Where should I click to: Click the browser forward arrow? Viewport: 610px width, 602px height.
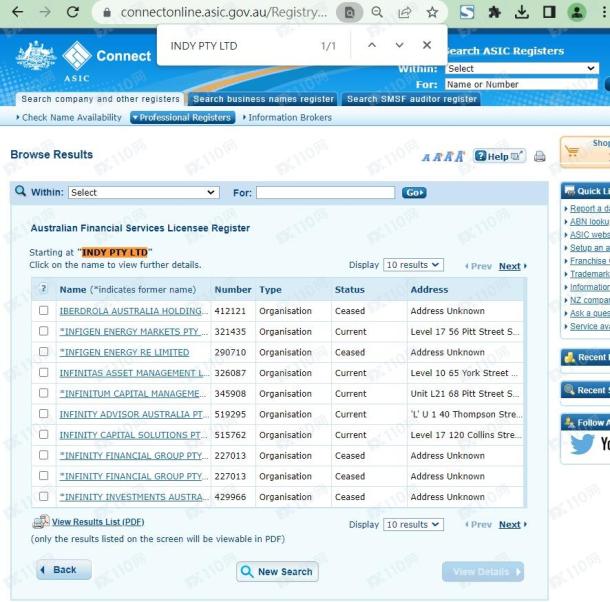pos(45,12)
